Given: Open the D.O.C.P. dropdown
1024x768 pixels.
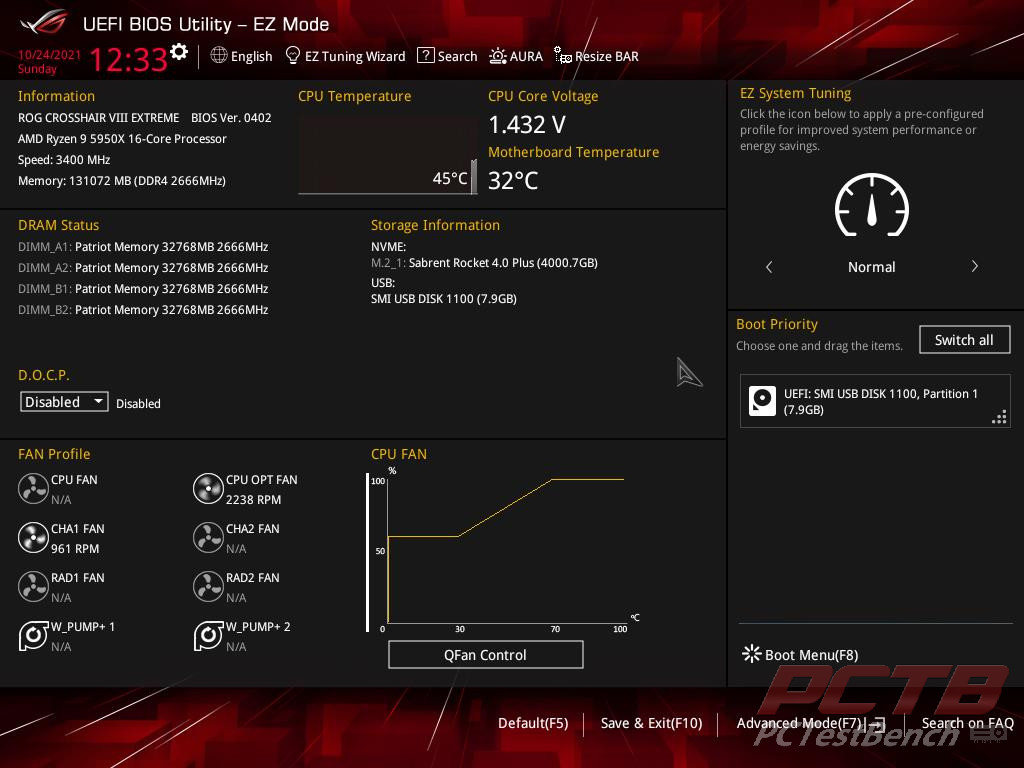Looking at the screenshot, I should click(x=64, y=402).
